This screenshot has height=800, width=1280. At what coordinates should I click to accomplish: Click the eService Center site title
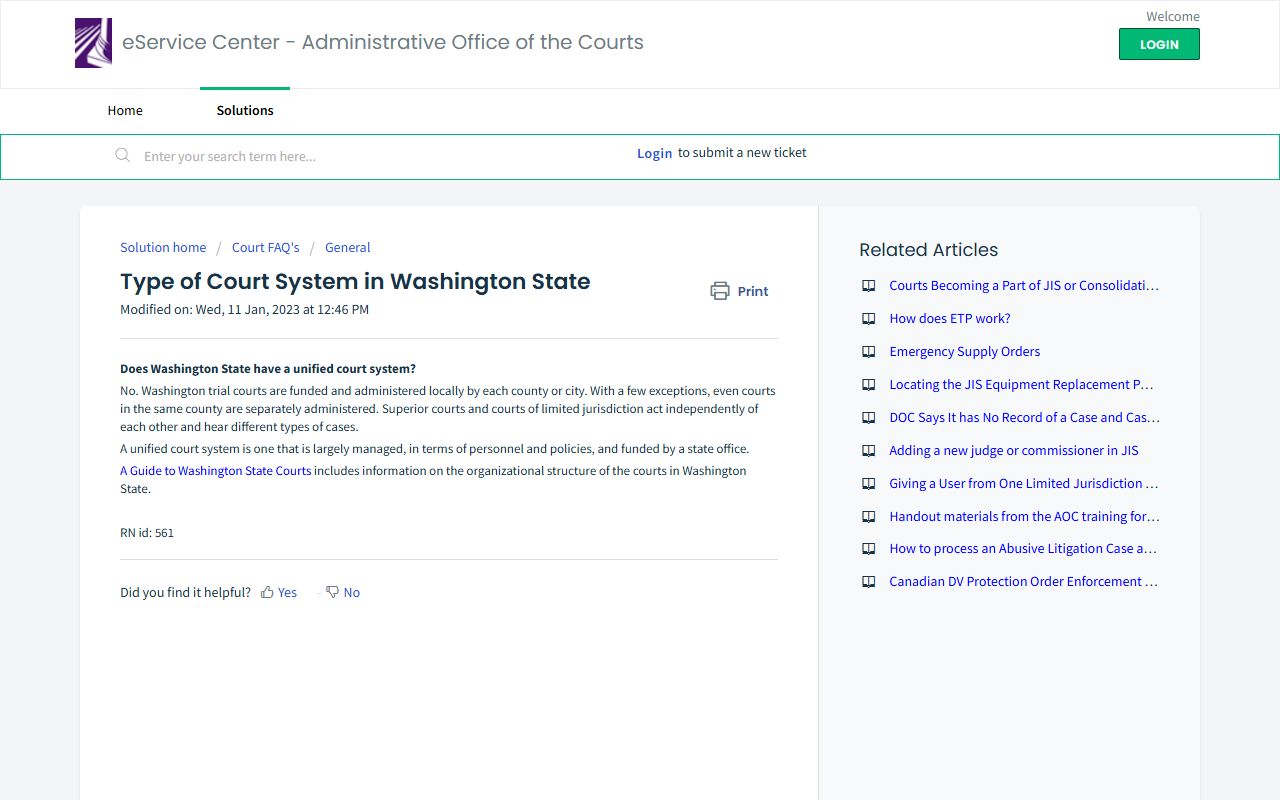point(383,42)
